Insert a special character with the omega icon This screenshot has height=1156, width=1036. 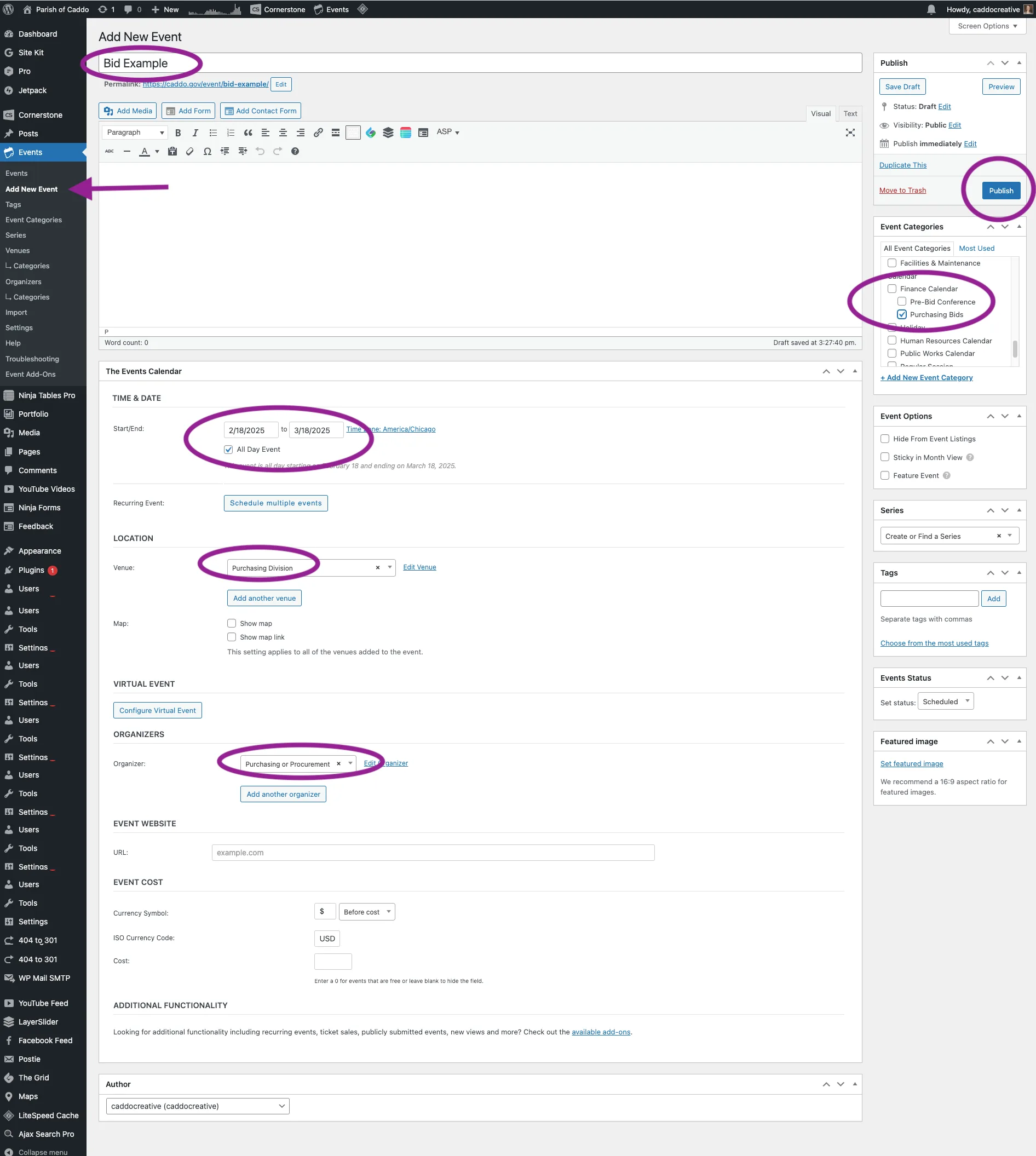click(x=207, y=151)
